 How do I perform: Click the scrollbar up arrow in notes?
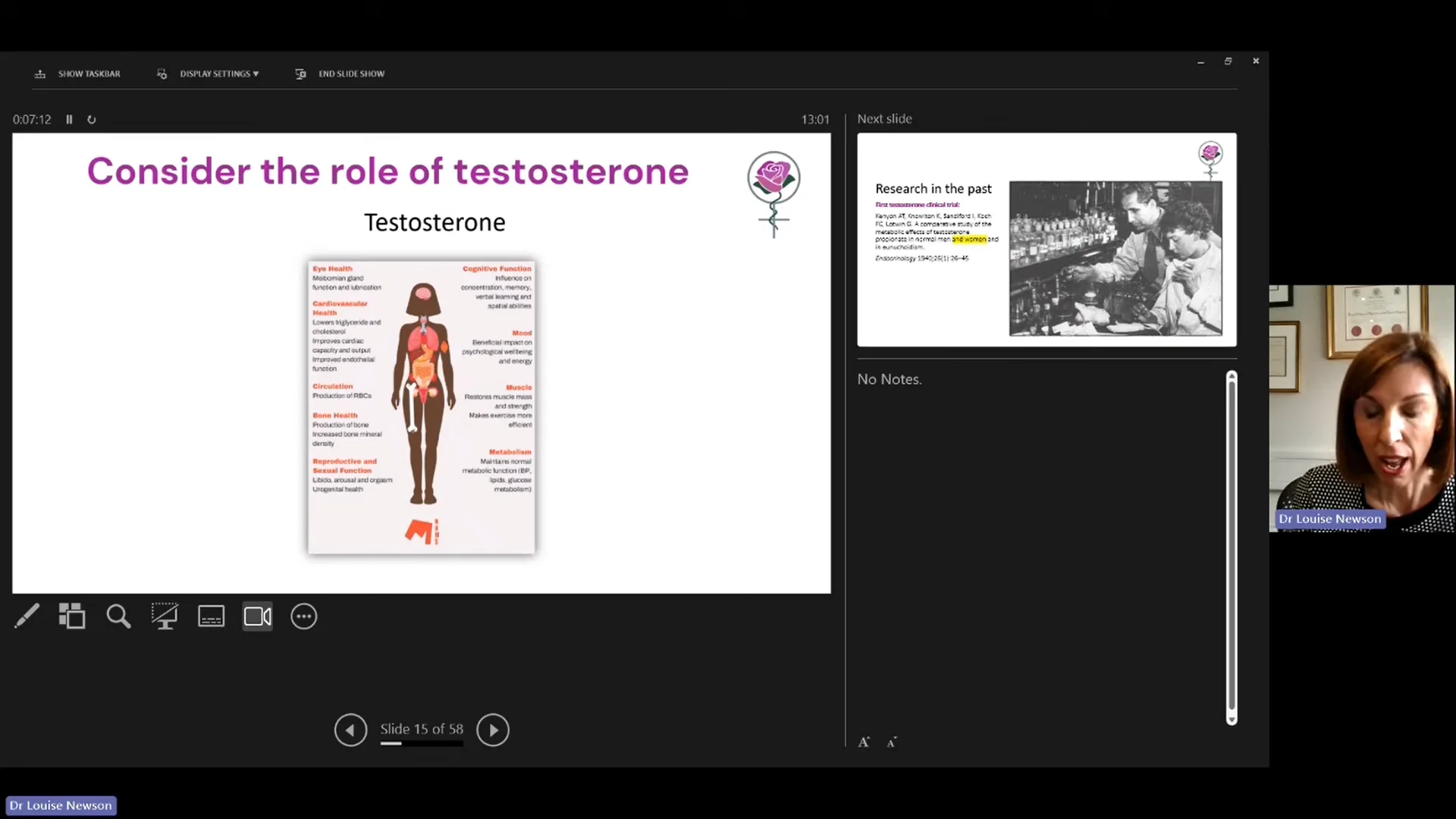pyautogui.click(x=1232, y=376)
